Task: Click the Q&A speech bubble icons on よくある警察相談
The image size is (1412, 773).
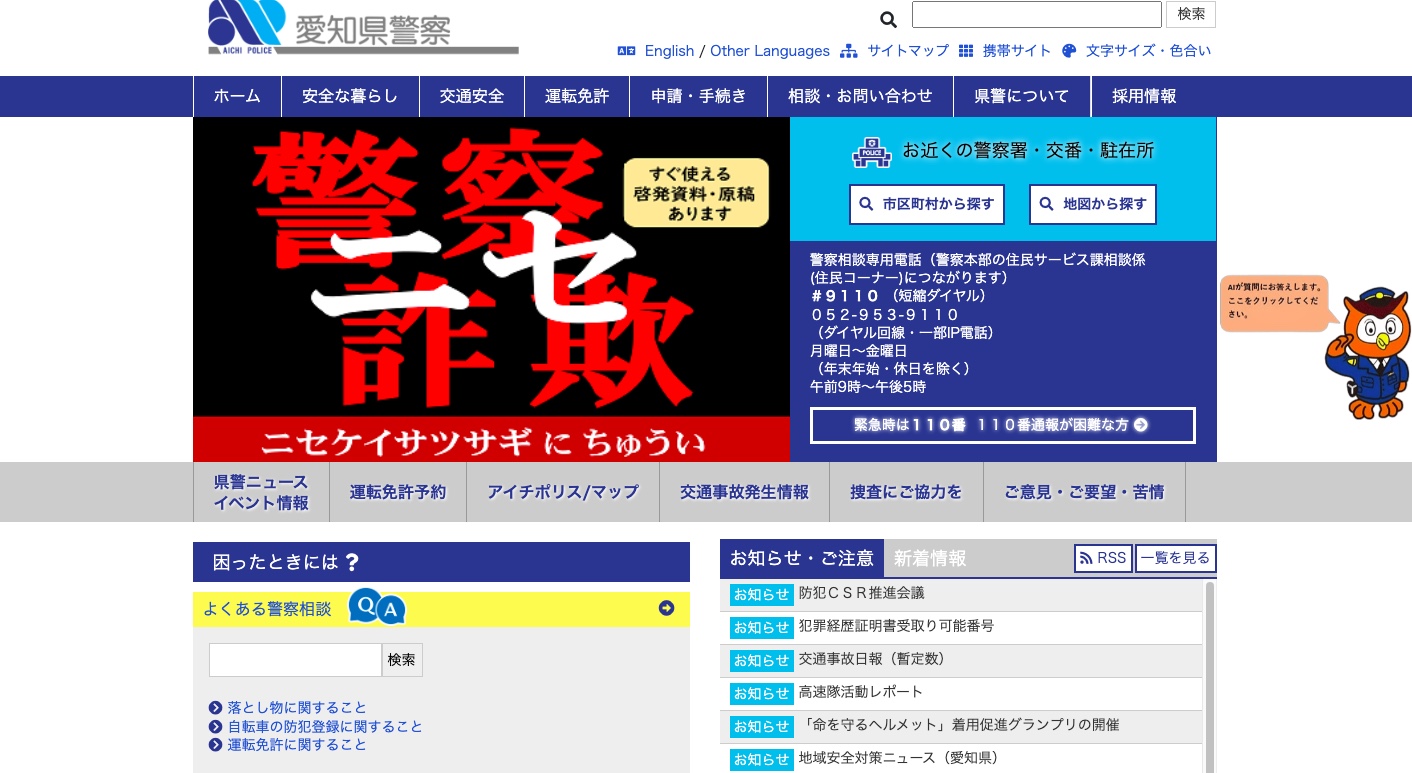Action: (377, 606)
